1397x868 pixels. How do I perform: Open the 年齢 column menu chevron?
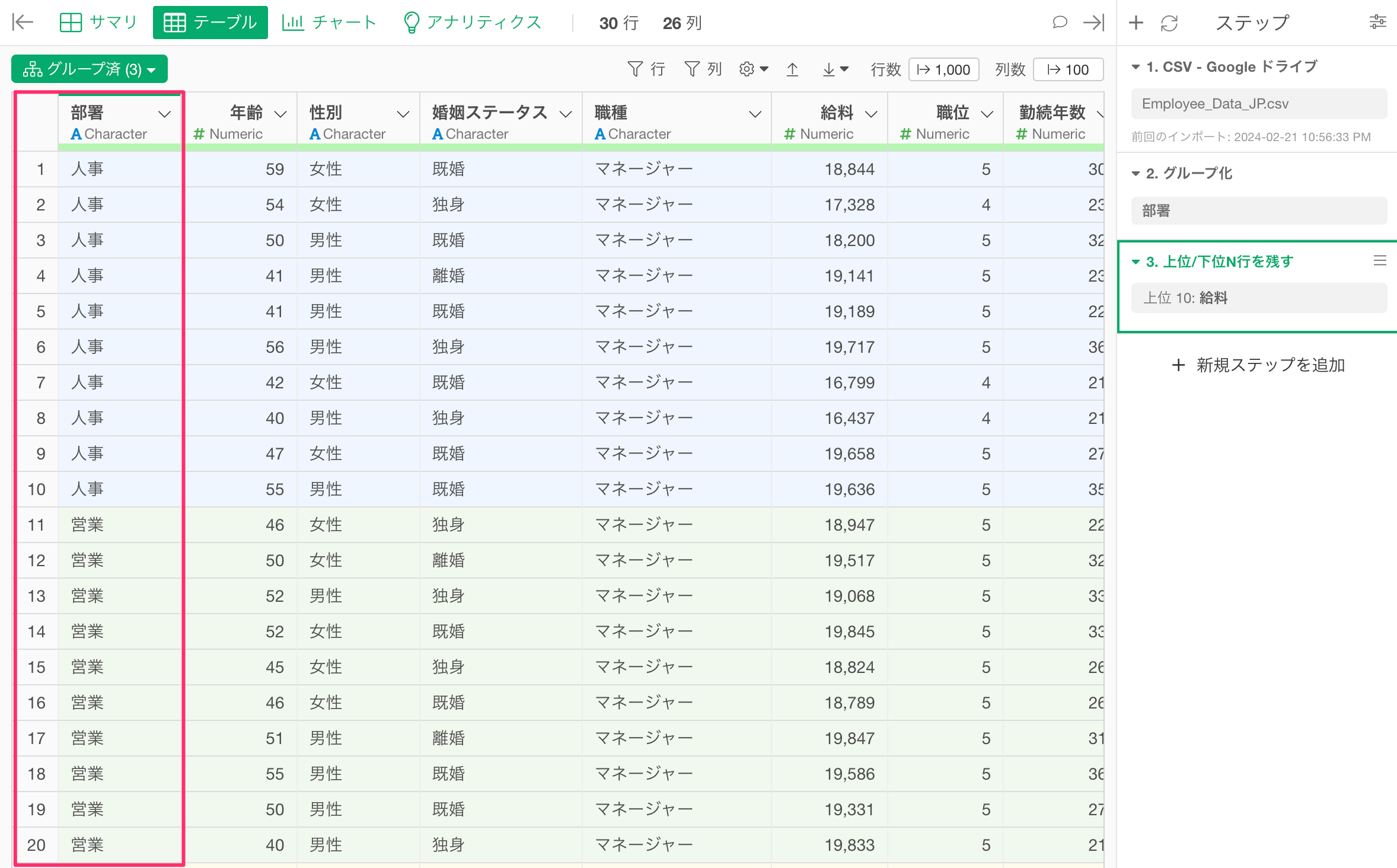click(x=280, y=114)
